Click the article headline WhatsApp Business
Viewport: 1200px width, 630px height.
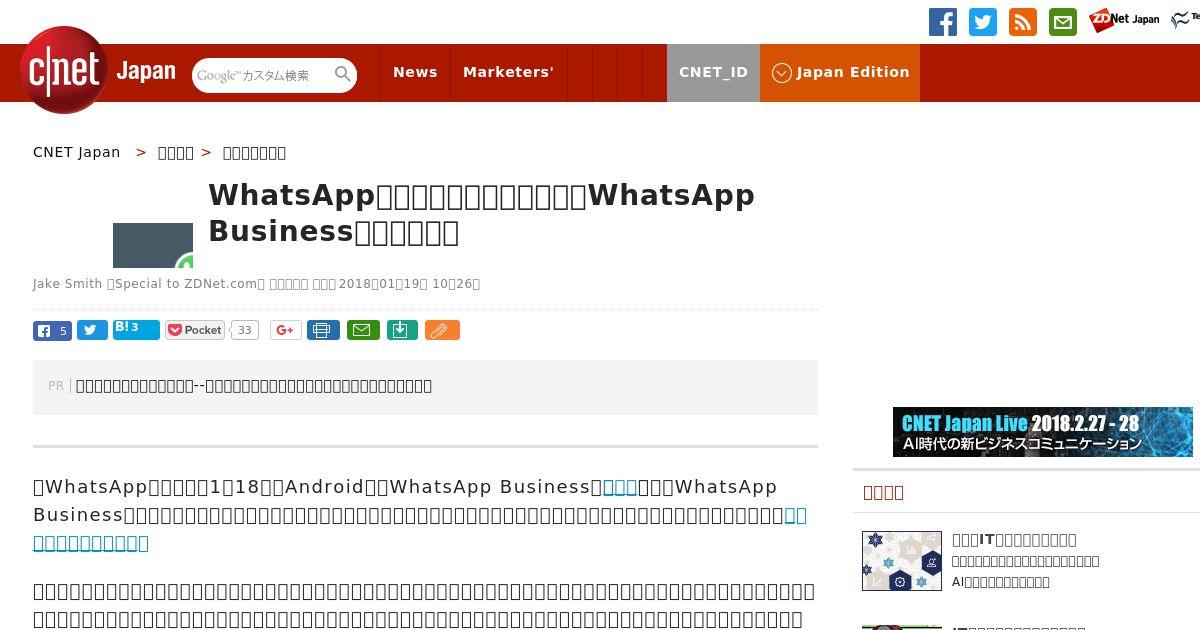pyautogui.click(x=481, y=212)
